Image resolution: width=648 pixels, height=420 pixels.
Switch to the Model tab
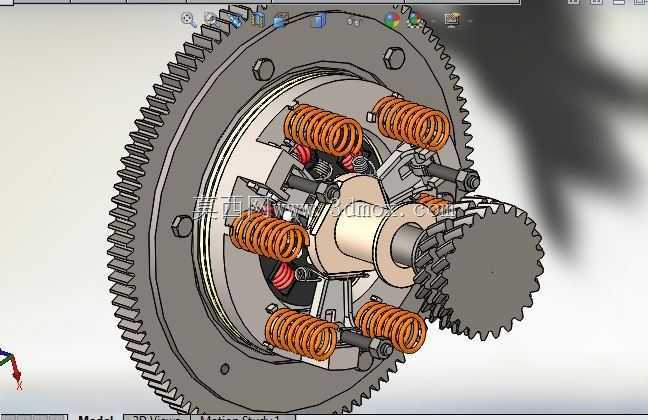(95, 417)
